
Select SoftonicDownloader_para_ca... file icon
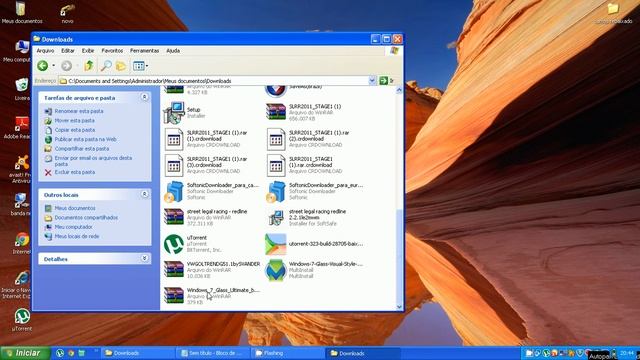pyautogui.click(x=174, y=192)
